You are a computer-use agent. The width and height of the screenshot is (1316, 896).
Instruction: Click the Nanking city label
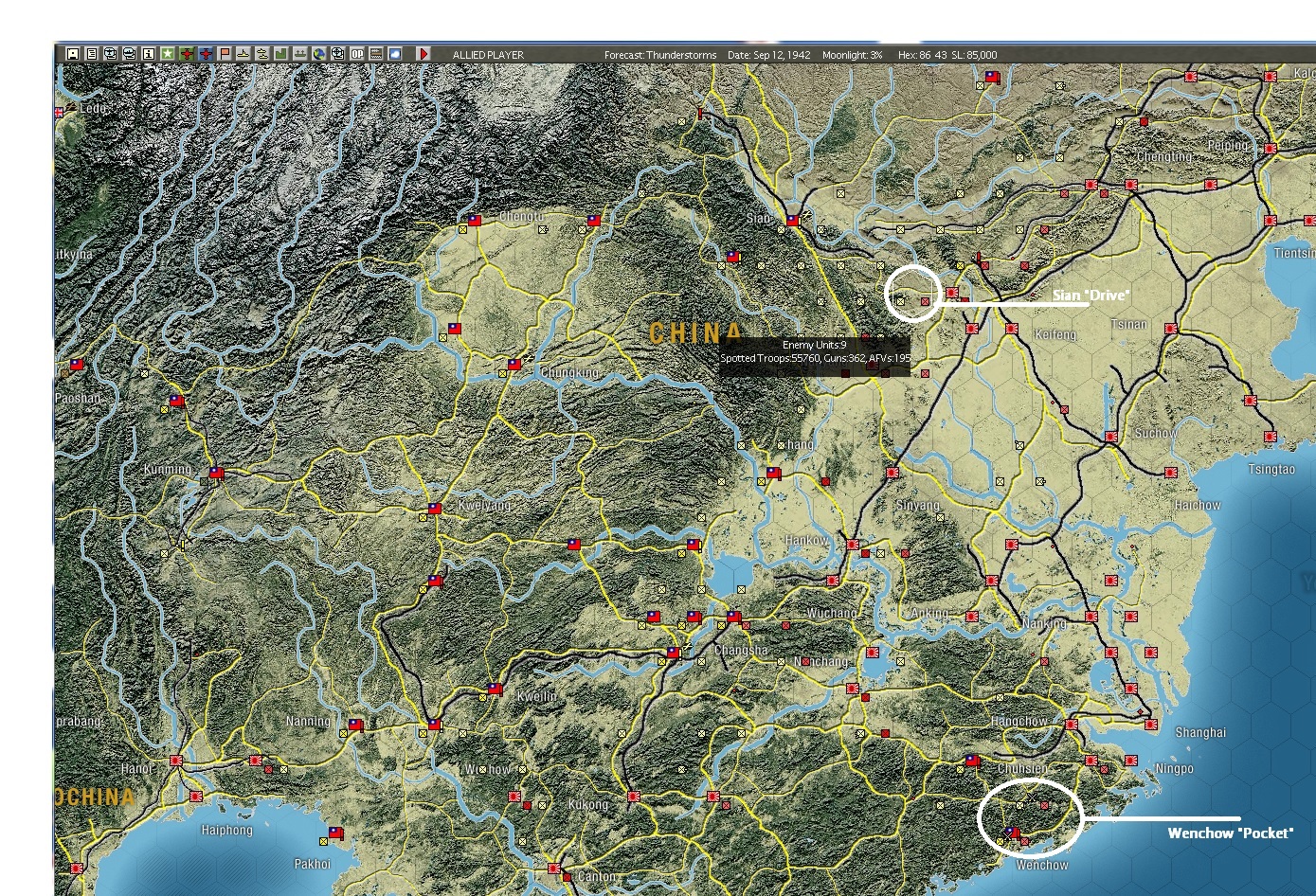1044,624
